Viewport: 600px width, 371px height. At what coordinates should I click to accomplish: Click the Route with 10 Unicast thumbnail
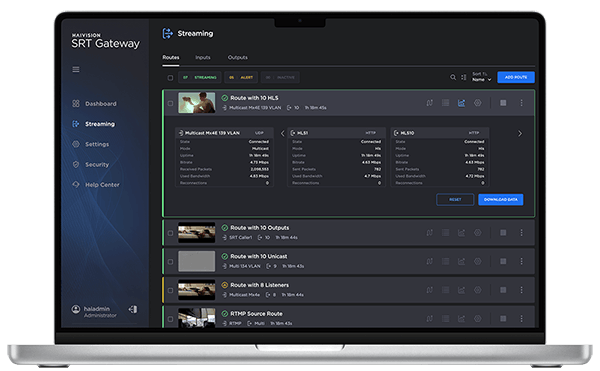click(x=197, y=261)
